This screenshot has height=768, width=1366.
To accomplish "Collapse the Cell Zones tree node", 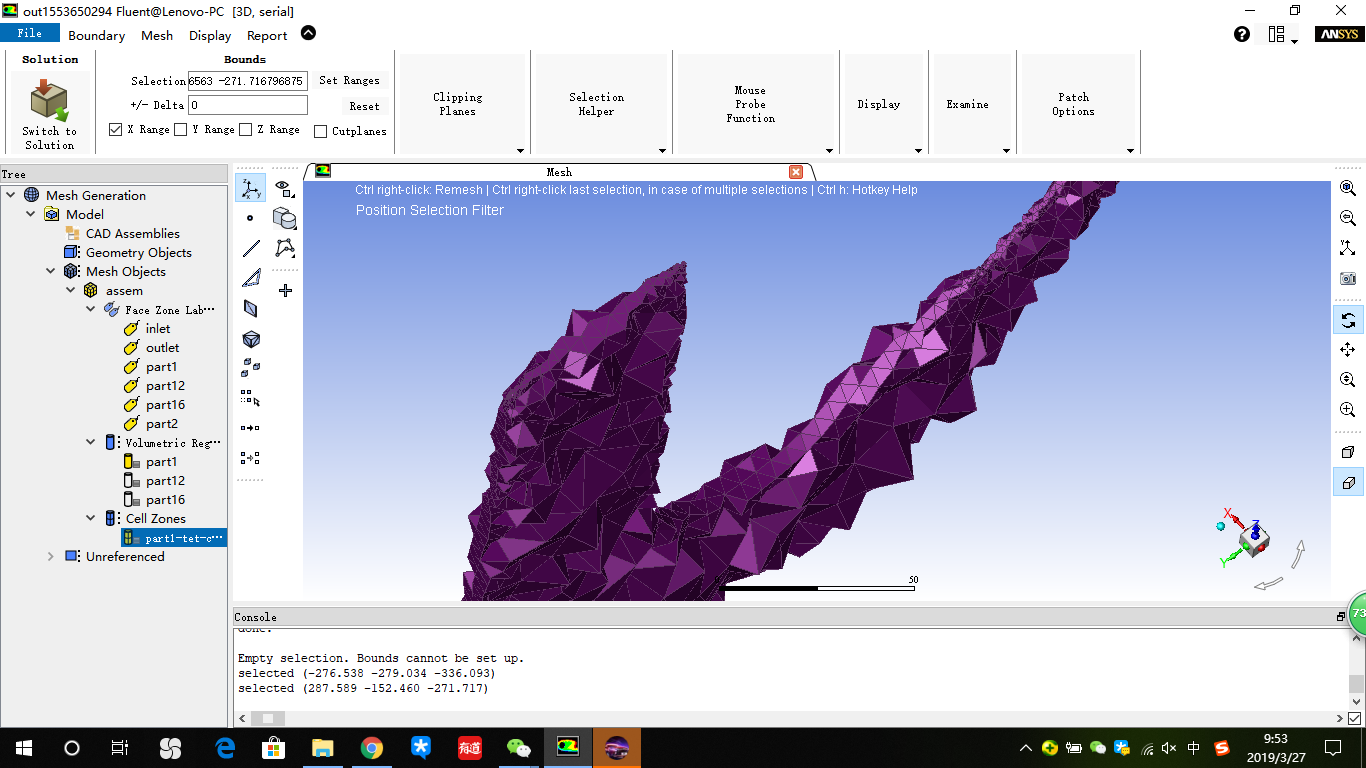I will click(x=91, y=518).
